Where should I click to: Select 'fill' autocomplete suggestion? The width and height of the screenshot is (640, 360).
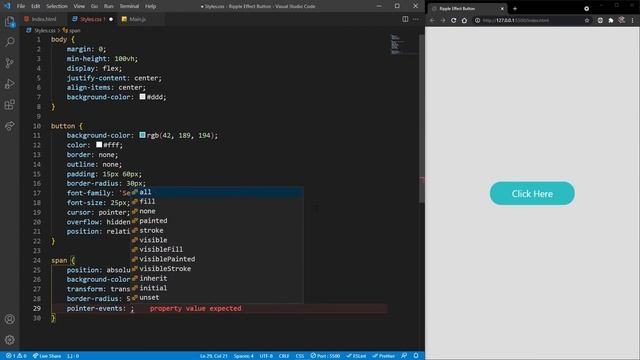(x=217, y=202)
